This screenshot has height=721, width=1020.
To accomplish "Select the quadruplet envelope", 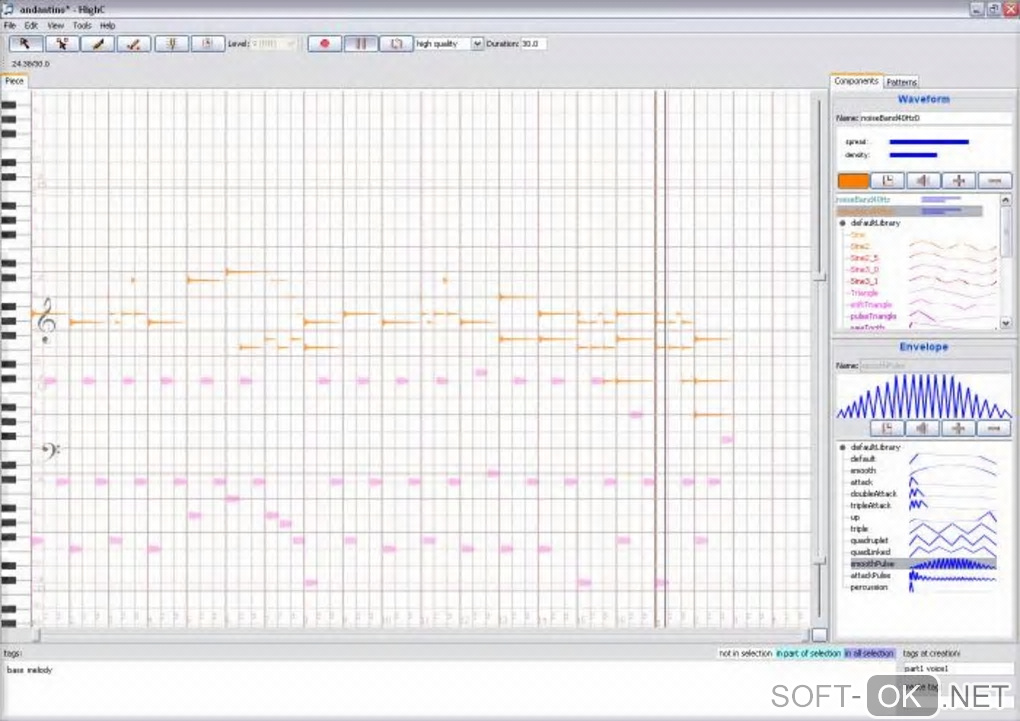I will click(x=869, y=541).
